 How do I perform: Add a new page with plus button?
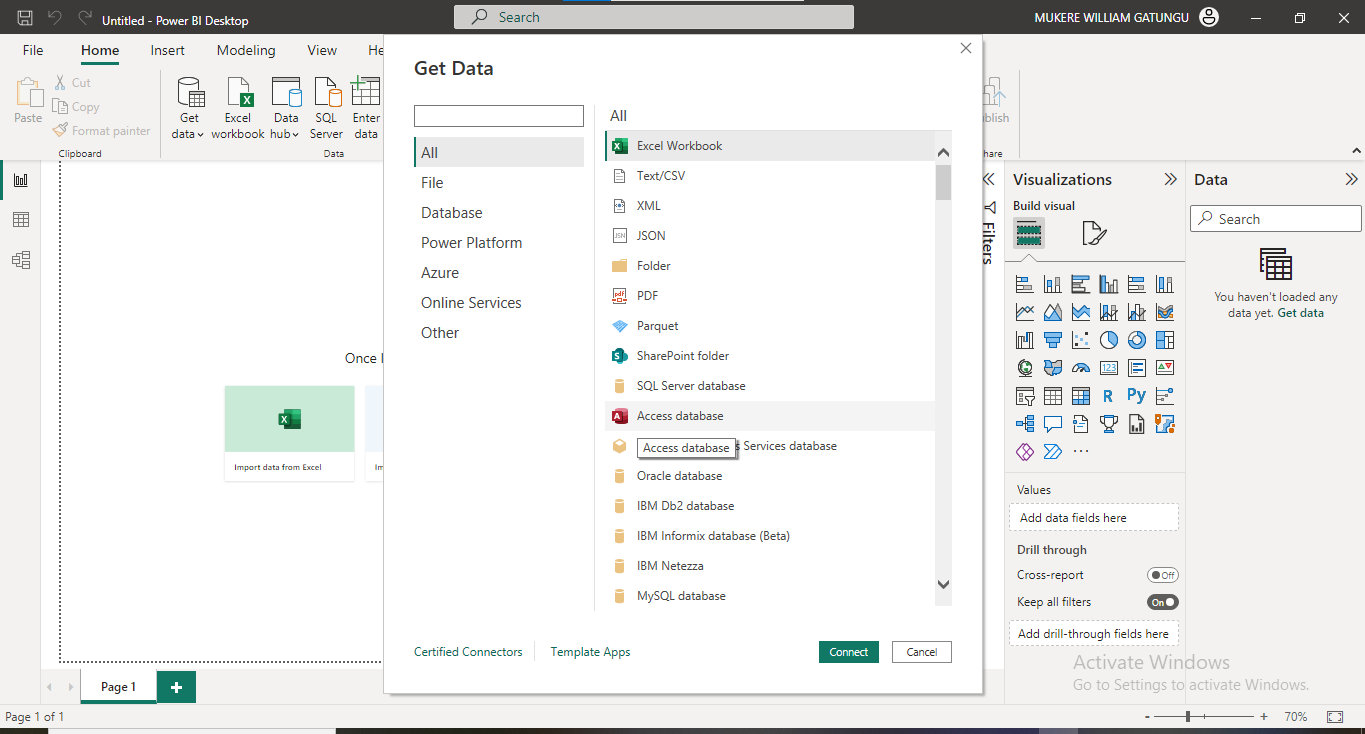(x=176, y=687)
